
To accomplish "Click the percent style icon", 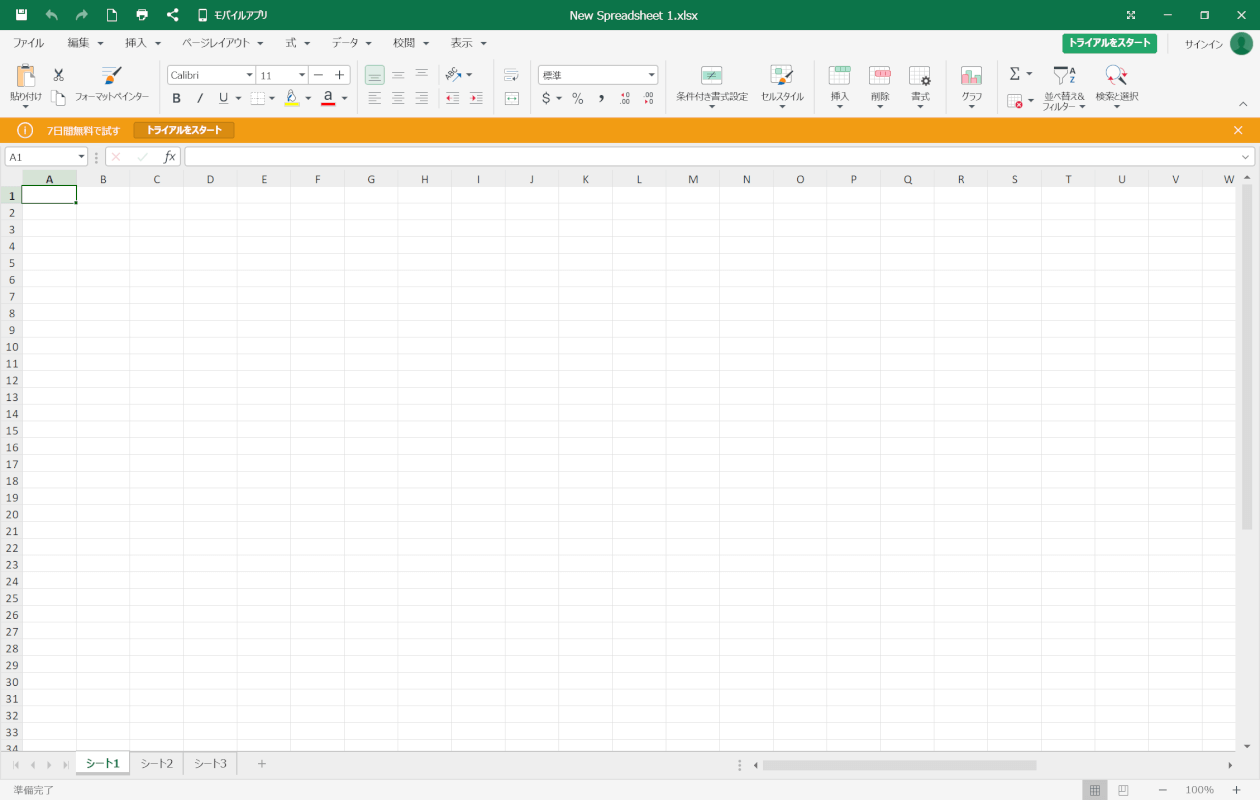I will (x=577, y=98).
